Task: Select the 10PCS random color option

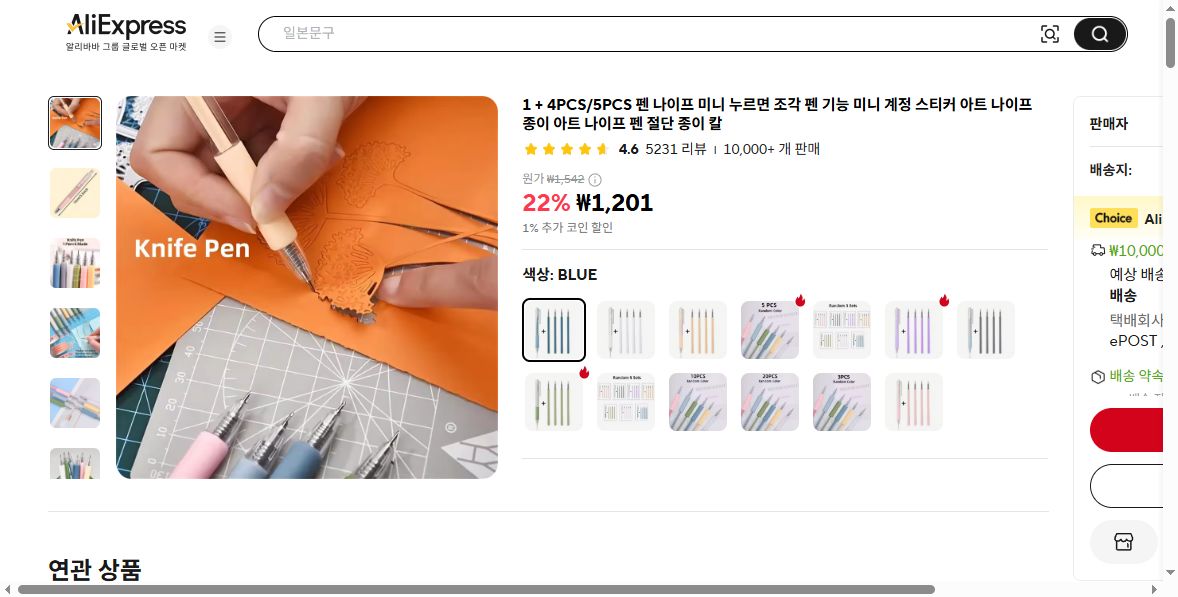Action: 698,402
